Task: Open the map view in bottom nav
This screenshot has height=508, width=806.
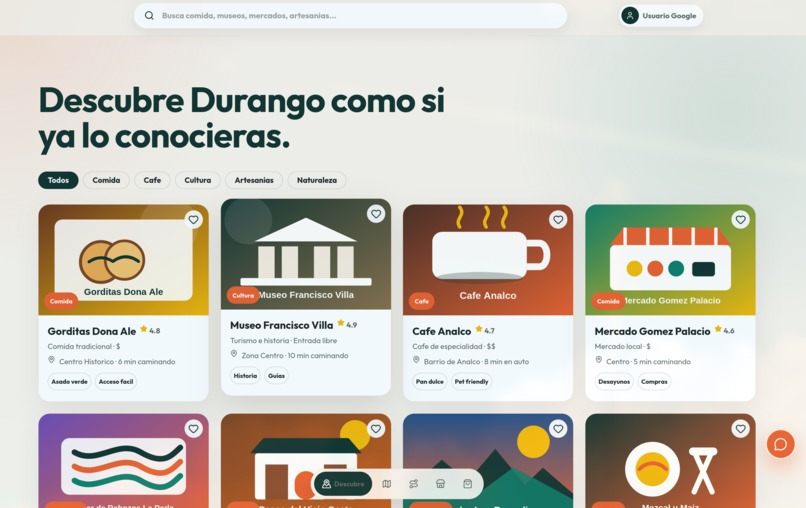Action: 387,484
